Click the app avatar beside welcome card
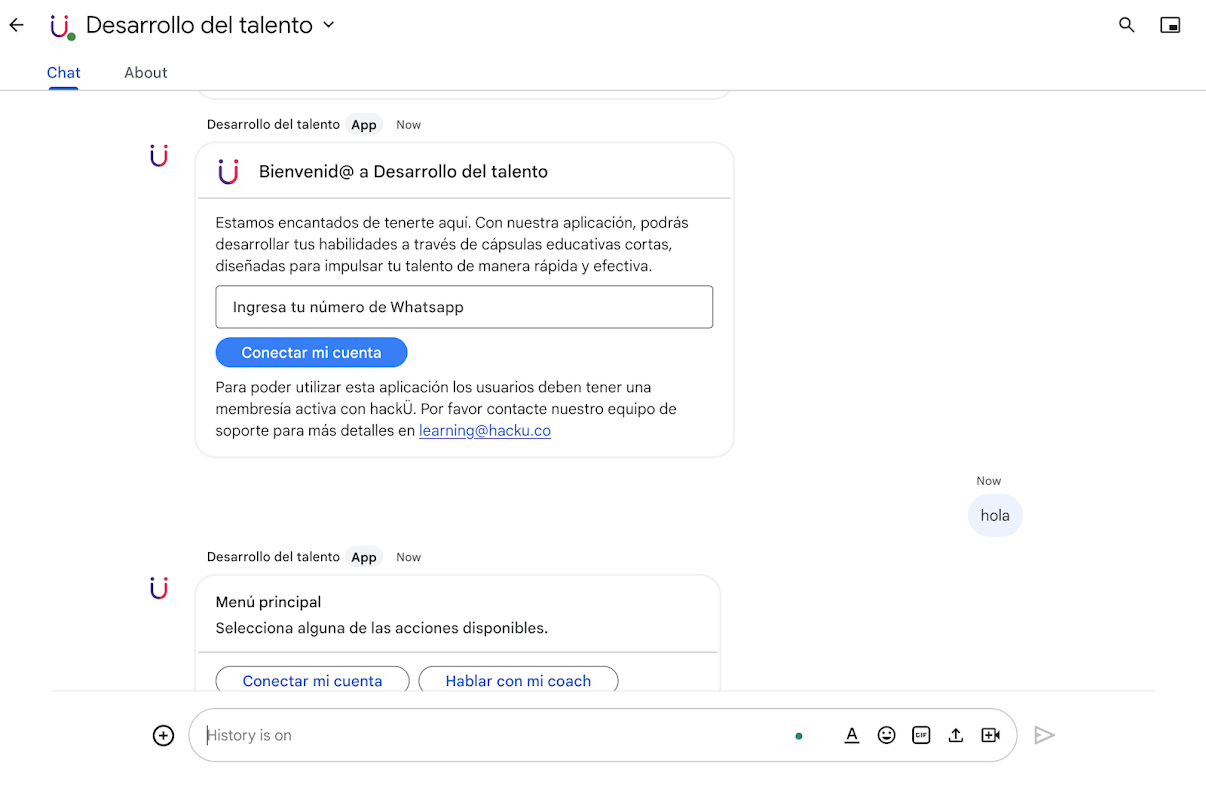Screen dimensions: 1206x800 (159, 156)
